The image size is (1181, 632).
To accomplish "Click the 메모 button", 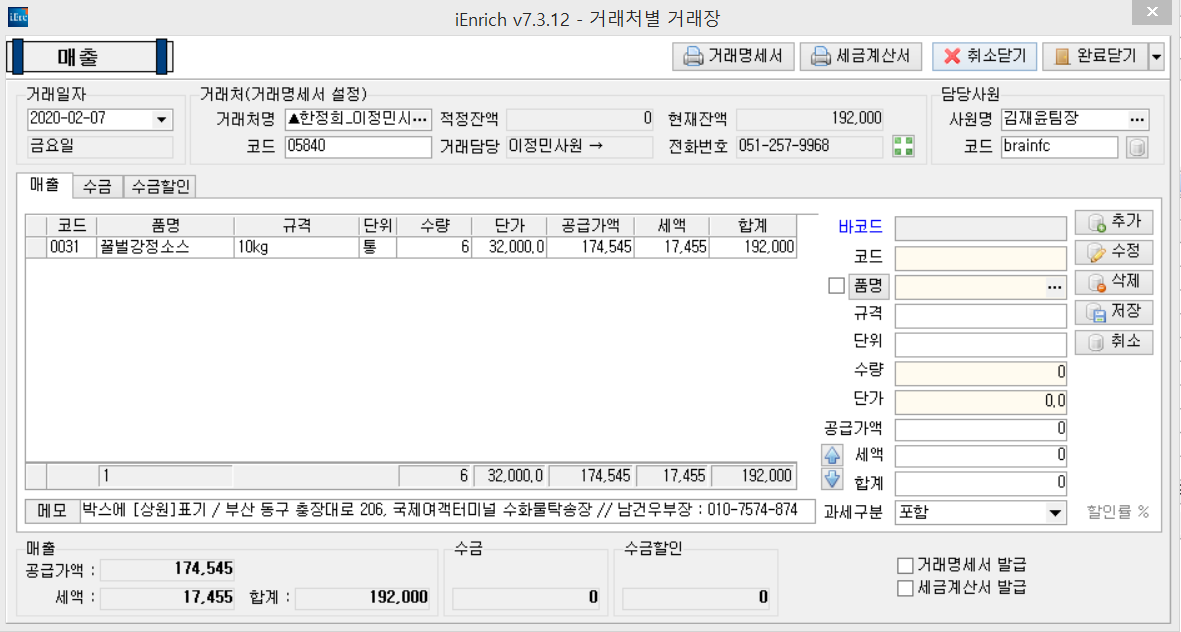I will 52,510.
